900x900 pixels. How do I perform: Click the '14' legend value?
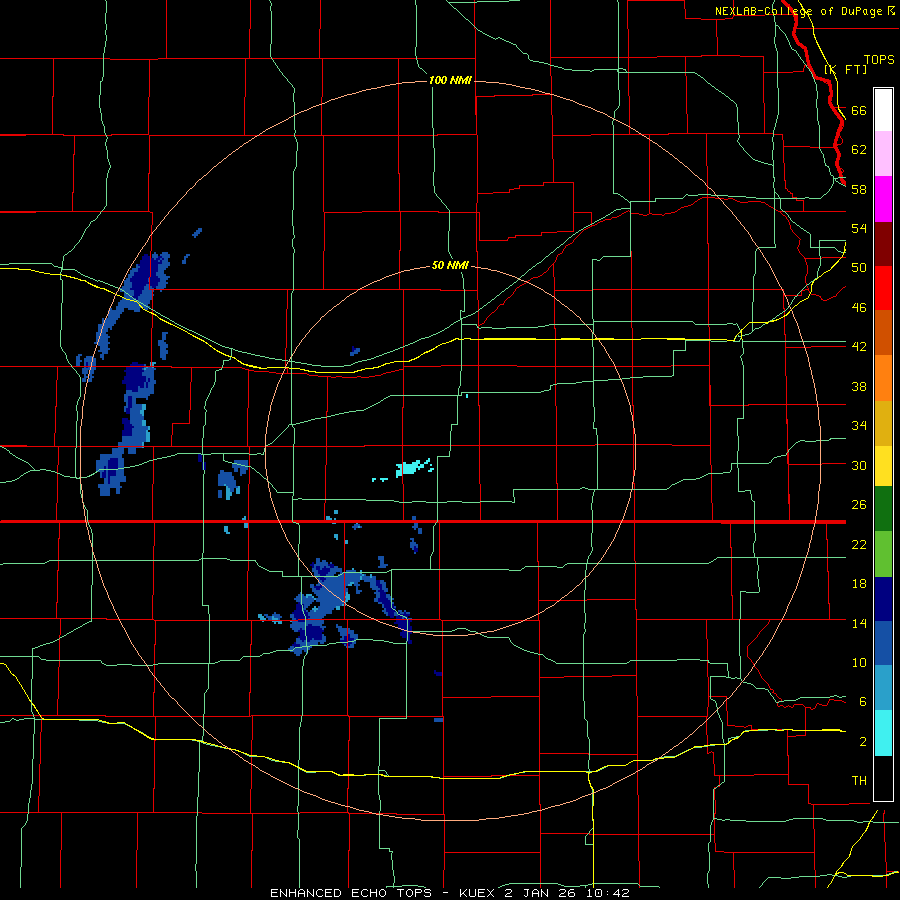coord(859,623)
